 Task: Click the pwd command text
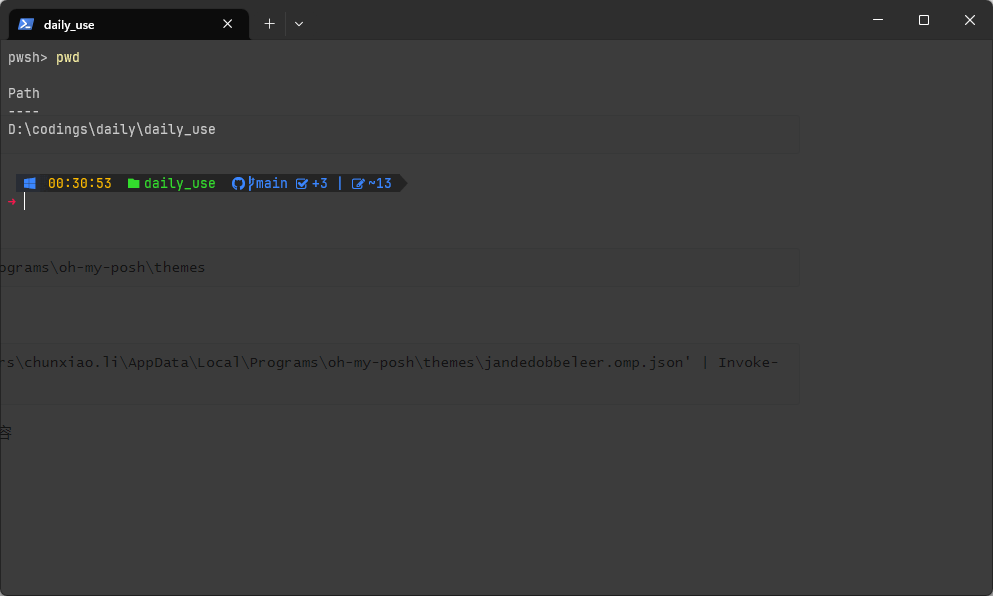68,58
